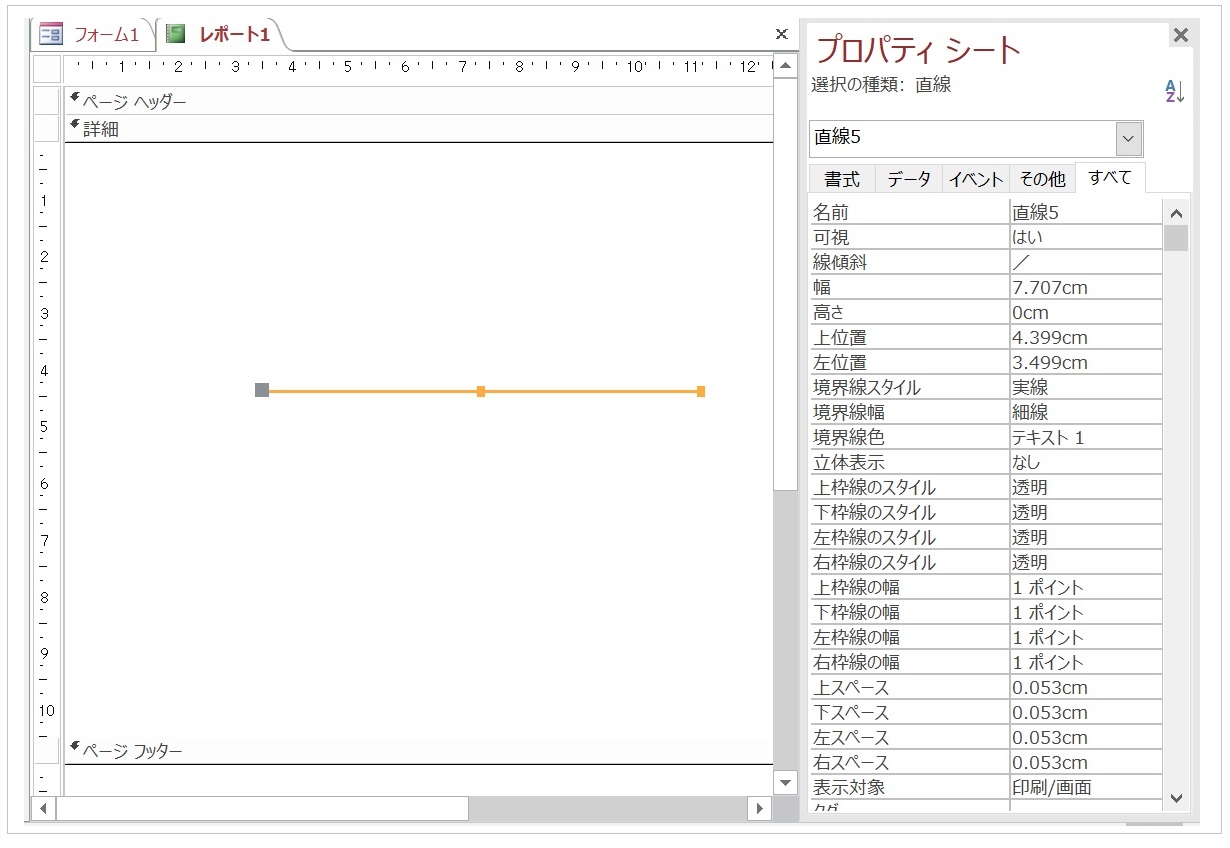Click the 高さ value 0cm
The width and height of the screenshot is (1230, 848).
pos(1086,312)
